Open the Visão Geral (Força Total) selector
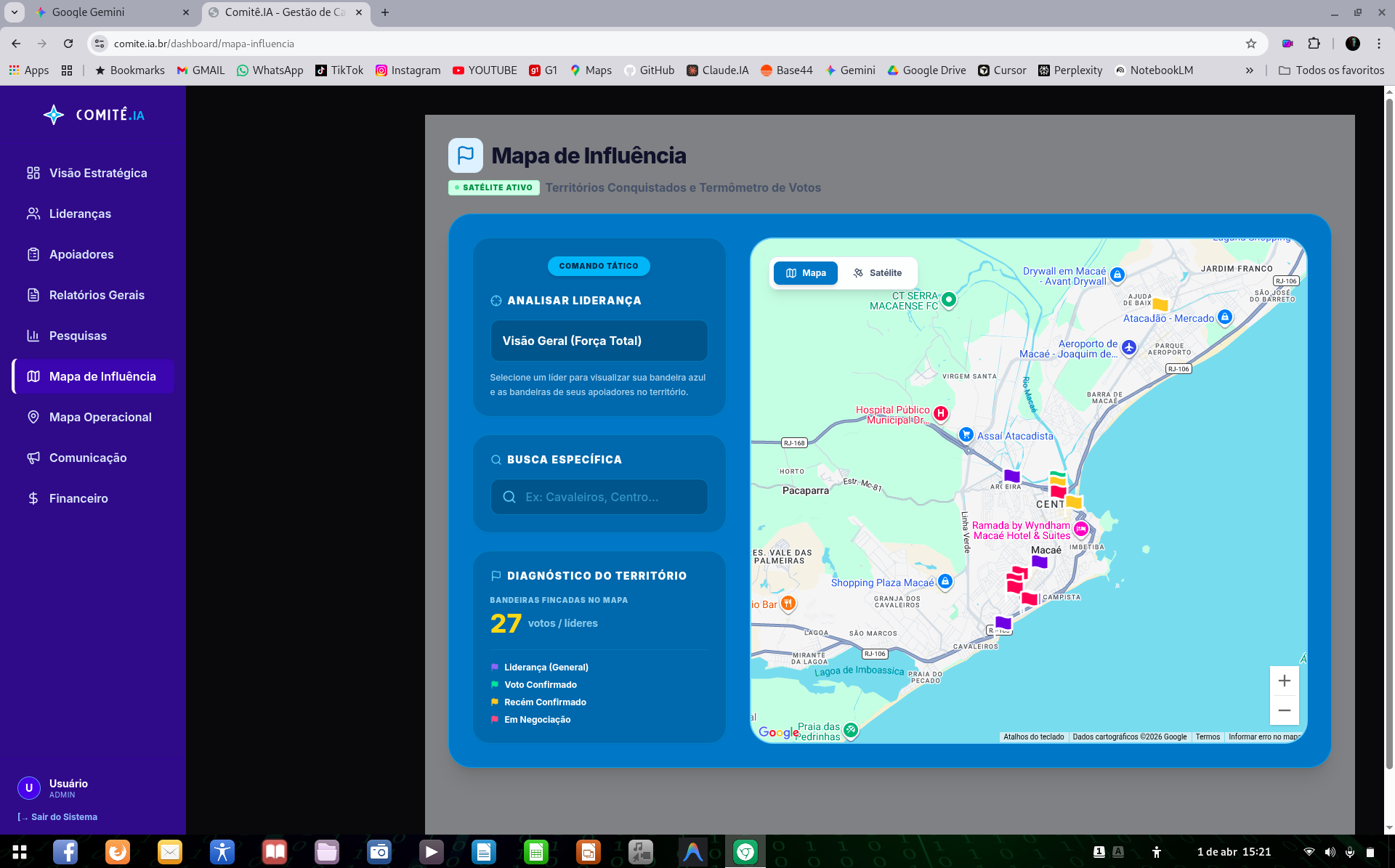Screen dimensions: 1395x868 click(599, 340)
